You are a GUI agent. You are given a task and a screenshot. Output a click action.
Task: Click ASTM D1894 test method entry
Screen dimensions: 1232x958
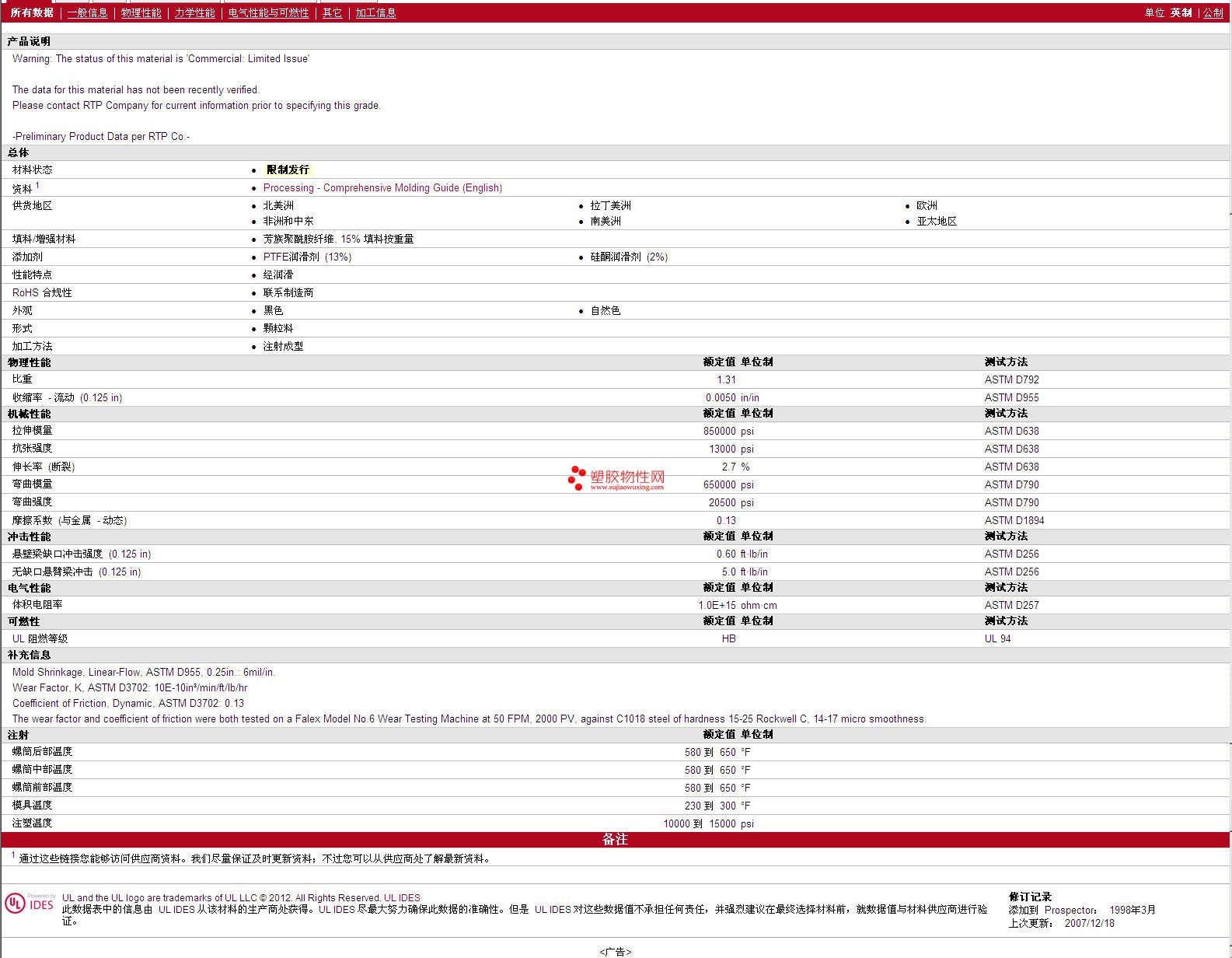pos(1014,521)
